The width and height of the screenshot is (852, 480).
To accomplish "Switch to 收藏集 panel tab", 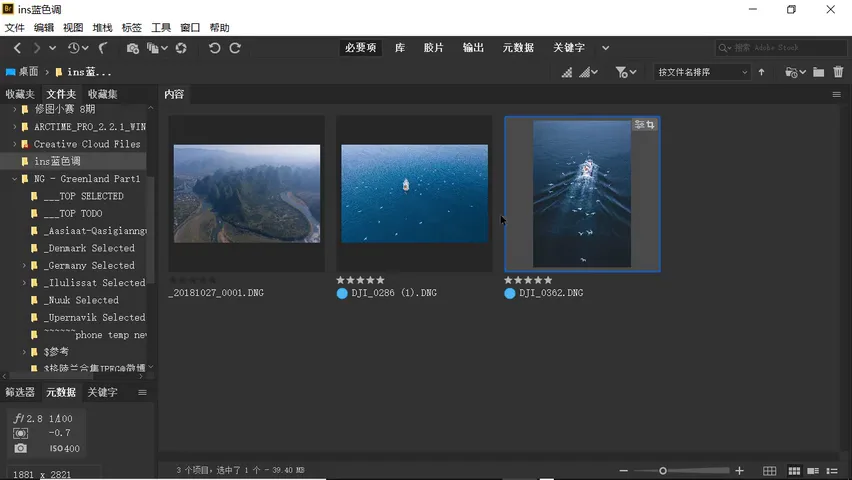I will [x=103, y=94].
